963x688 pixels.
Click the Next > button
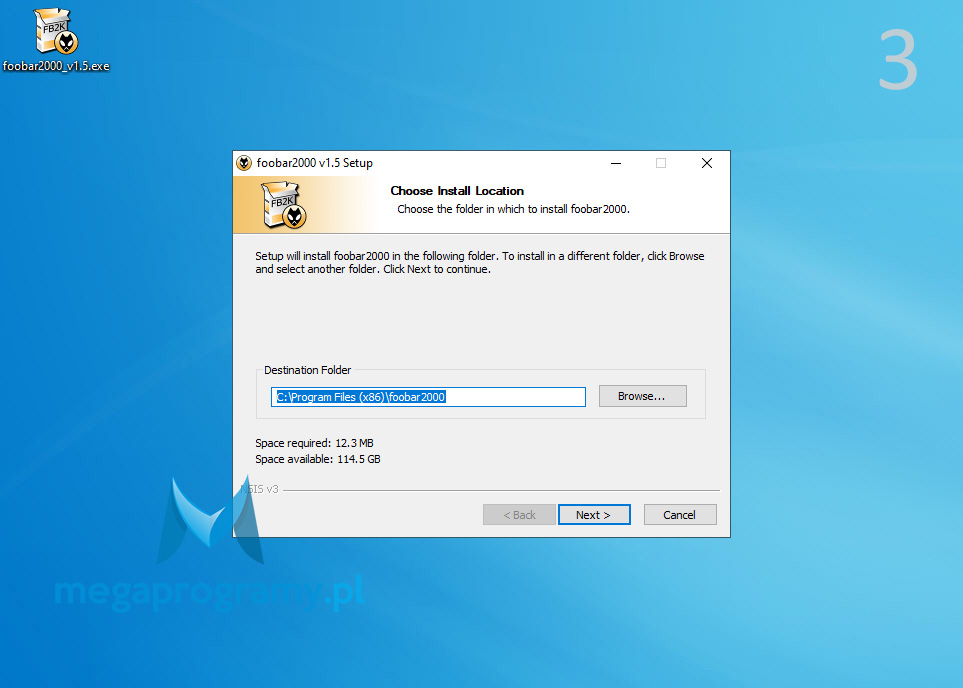tap(594, 515)
